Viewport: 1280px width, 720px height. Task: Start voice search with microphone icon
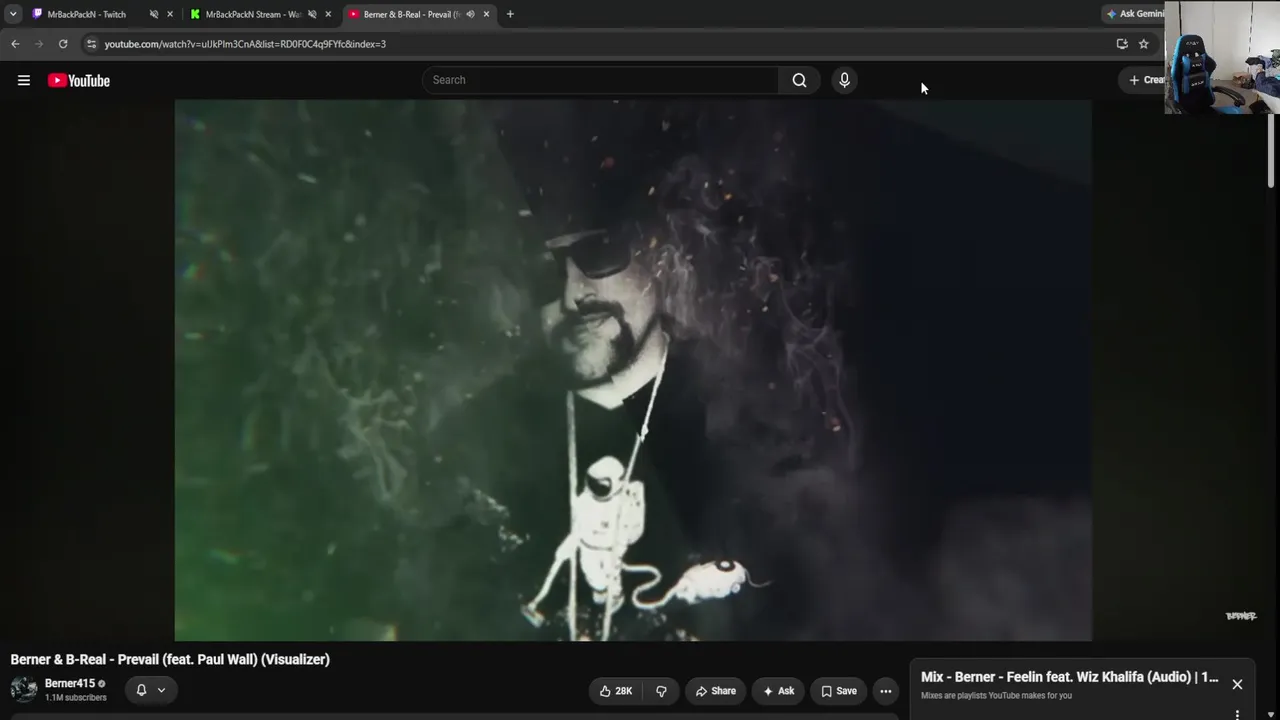[844, 80]
